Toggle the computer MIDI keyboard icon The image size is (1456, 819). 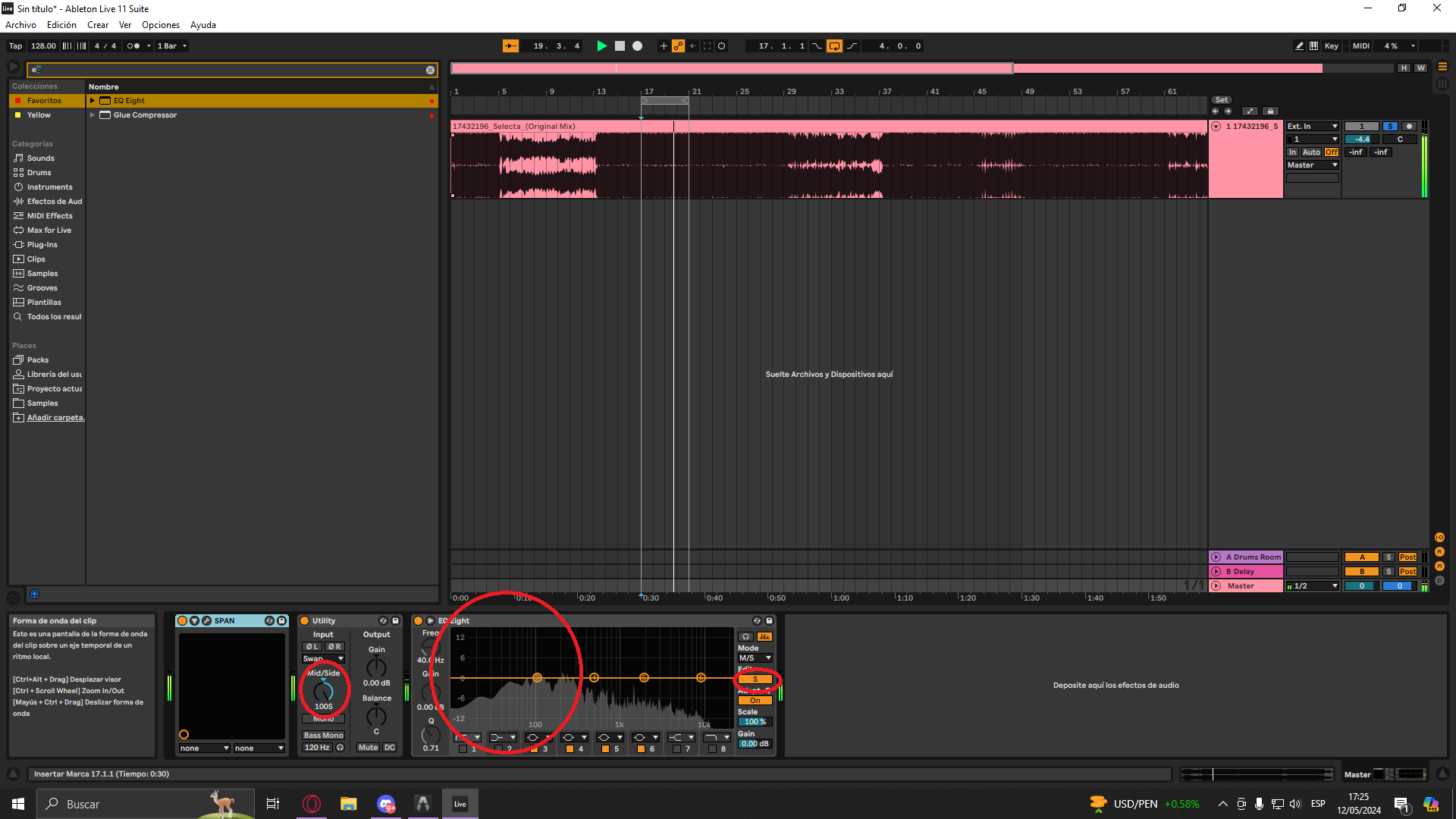(x=1314, y=46)
